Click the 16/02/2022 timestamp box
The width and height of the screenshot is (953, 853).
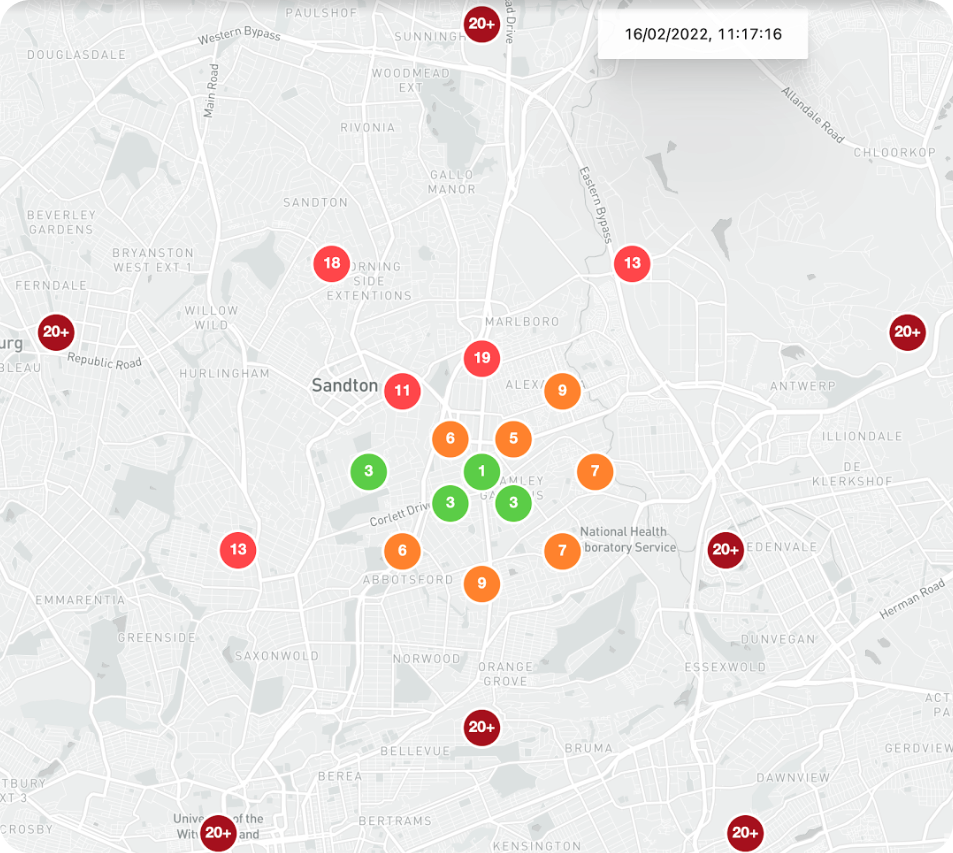702,34
